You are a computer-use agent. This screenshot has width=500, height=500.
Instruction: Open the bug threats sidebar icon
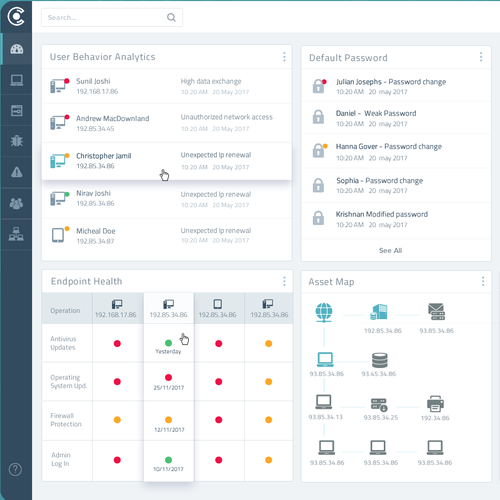(x=16, y=141)
